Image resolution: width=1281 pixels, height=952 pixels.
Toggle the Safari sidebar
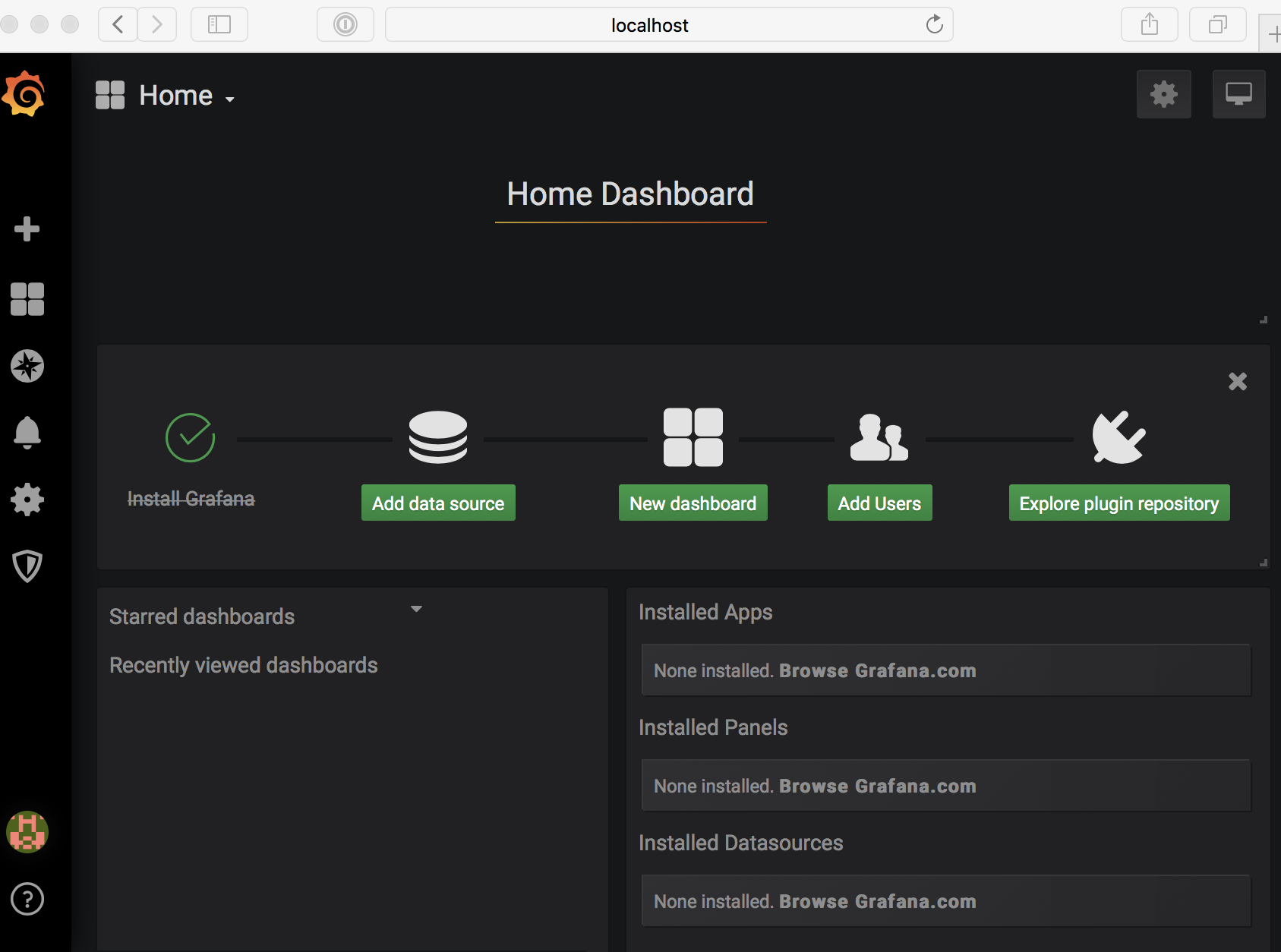pos(219,24)
